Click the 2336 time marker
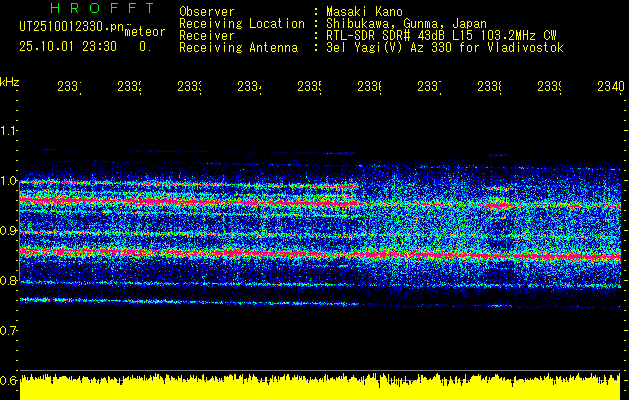Viewport: 629px width, 400px height. [x=369, y=87]
